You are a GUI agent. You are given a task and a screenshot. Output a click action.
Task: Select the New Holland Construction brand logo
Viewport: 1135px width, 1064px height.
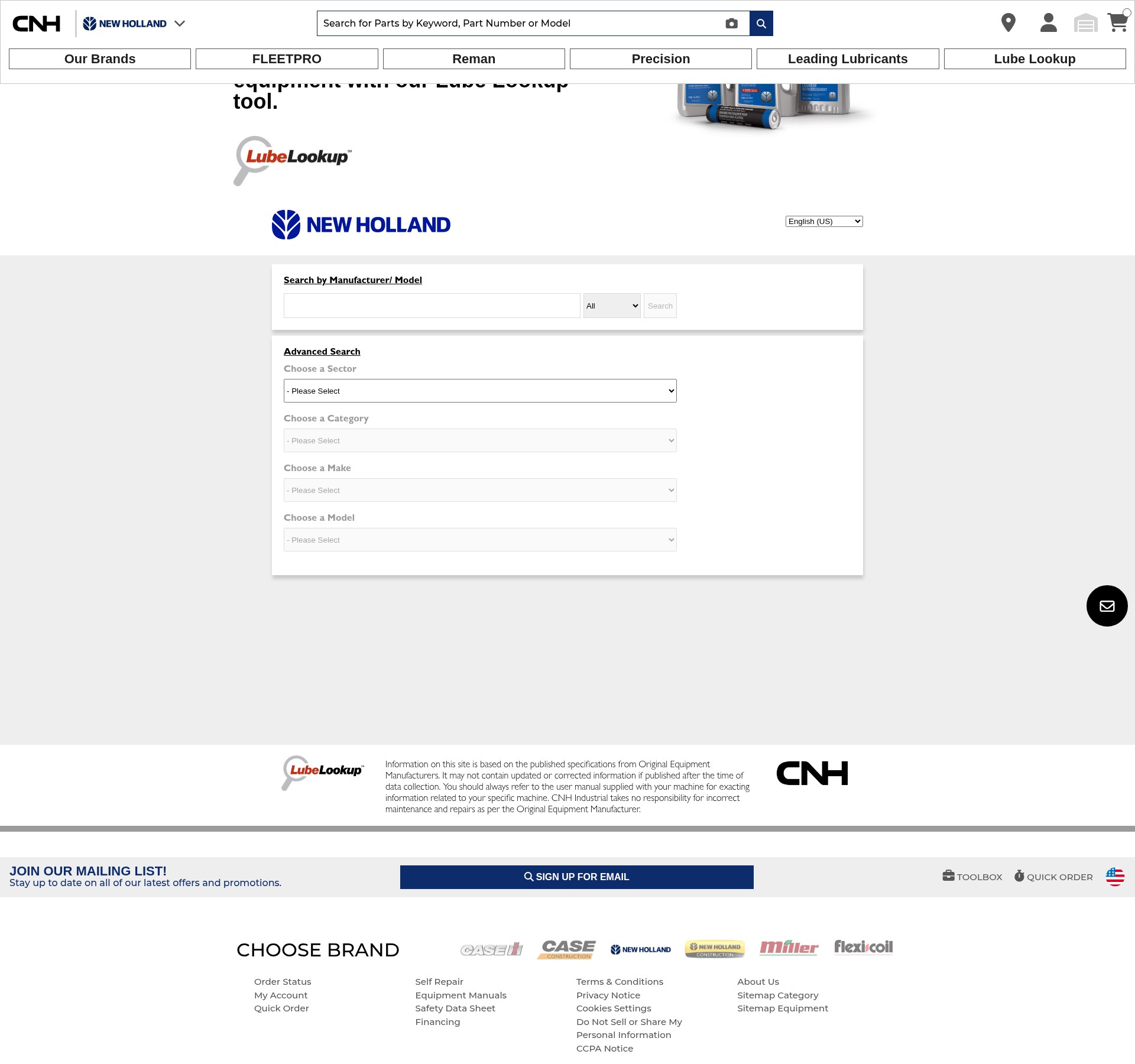(715, 949)
